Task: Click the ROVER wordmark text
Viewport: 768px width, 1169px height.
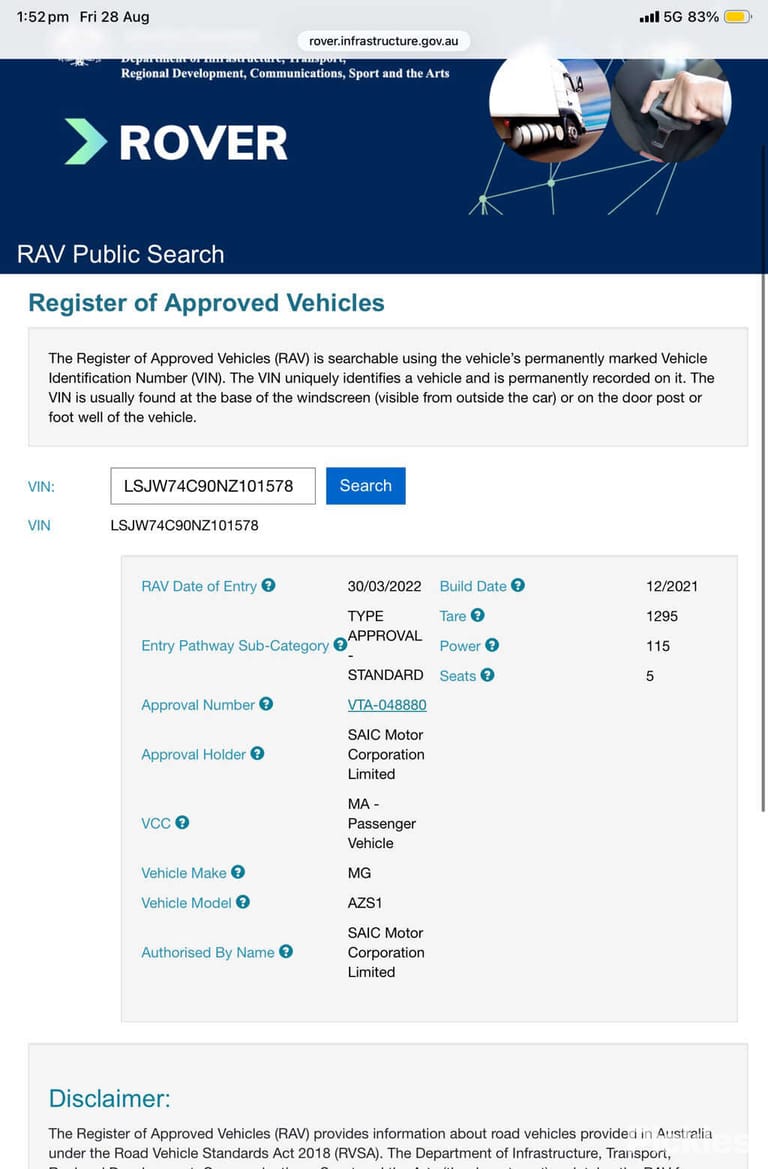Action: tap(203, 142)
